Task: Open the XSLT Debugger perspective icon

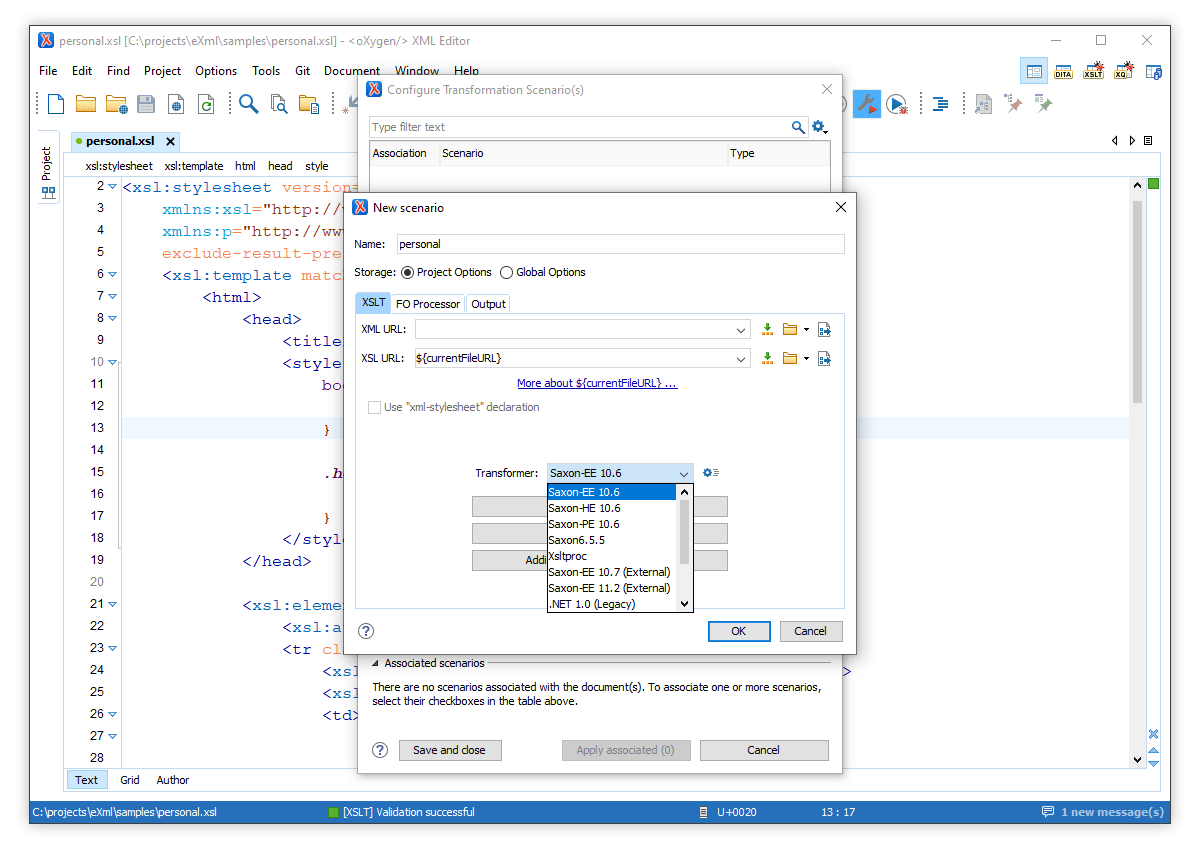Action: pyautogui.click(x=1093, y=71)
